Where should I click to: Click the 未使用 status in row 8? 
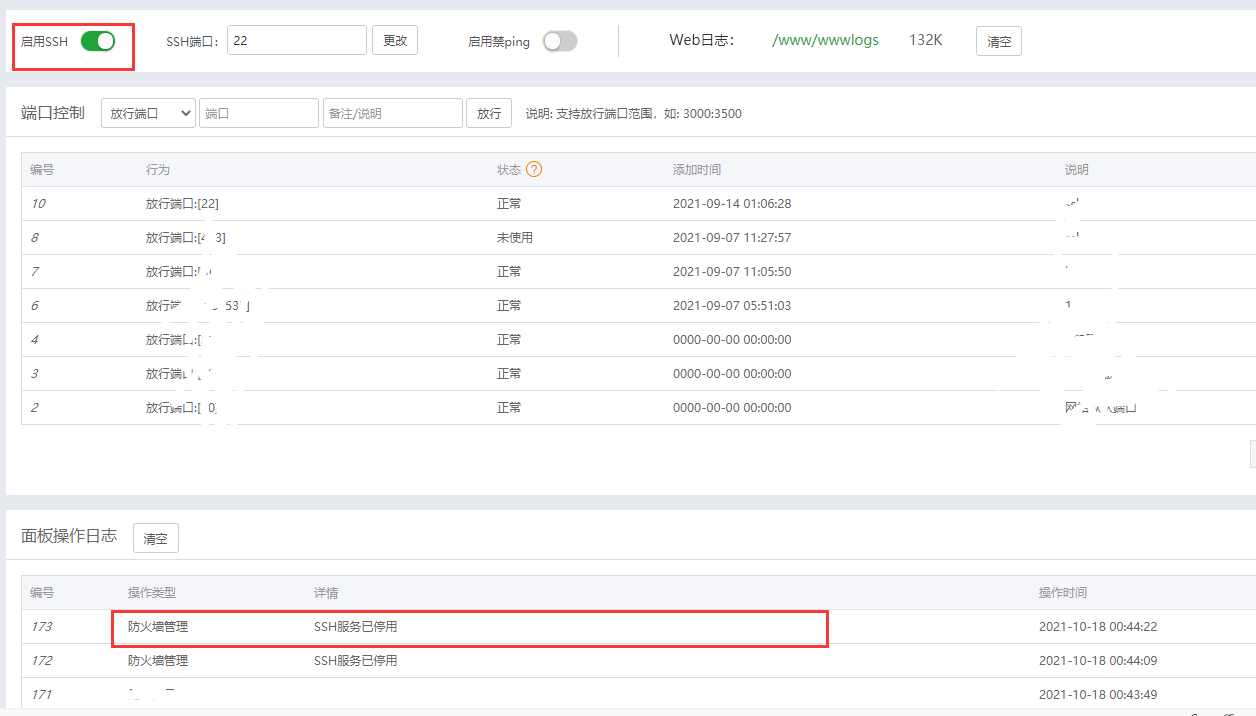pos(515,237)
